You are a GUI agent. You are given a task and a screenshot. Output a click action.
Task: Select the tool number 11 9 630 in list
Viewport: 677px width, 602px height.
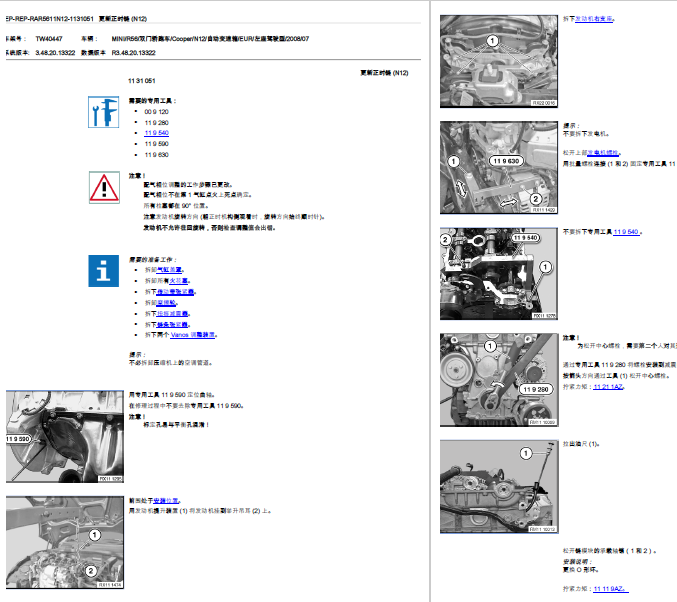pos(156,155)
